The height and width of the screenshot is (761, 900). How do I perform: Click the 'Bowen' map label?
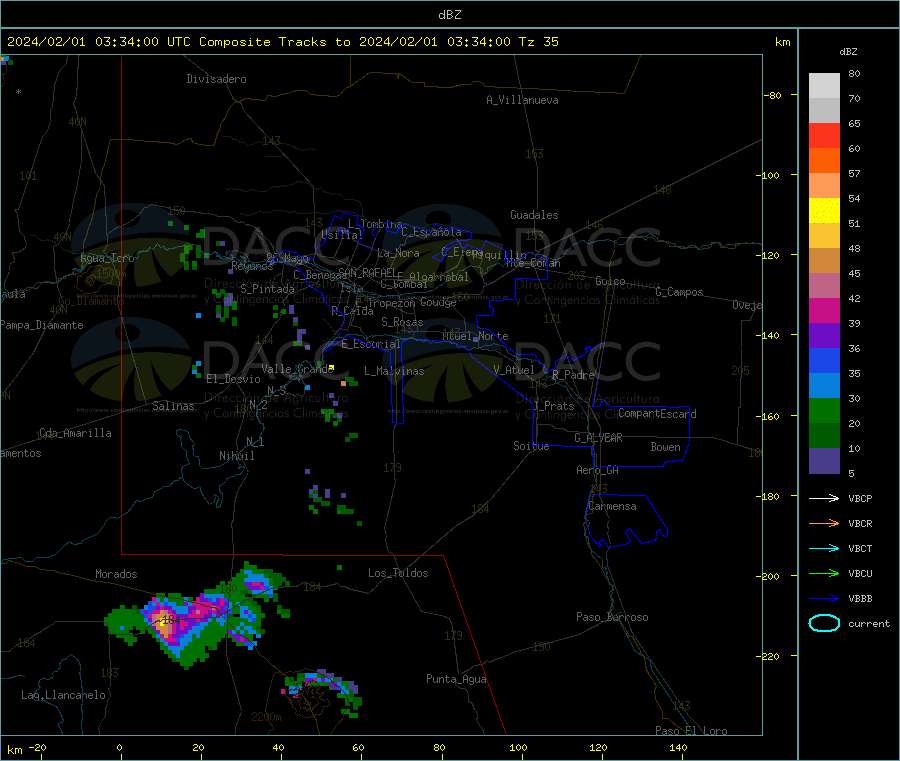[665, 446]
